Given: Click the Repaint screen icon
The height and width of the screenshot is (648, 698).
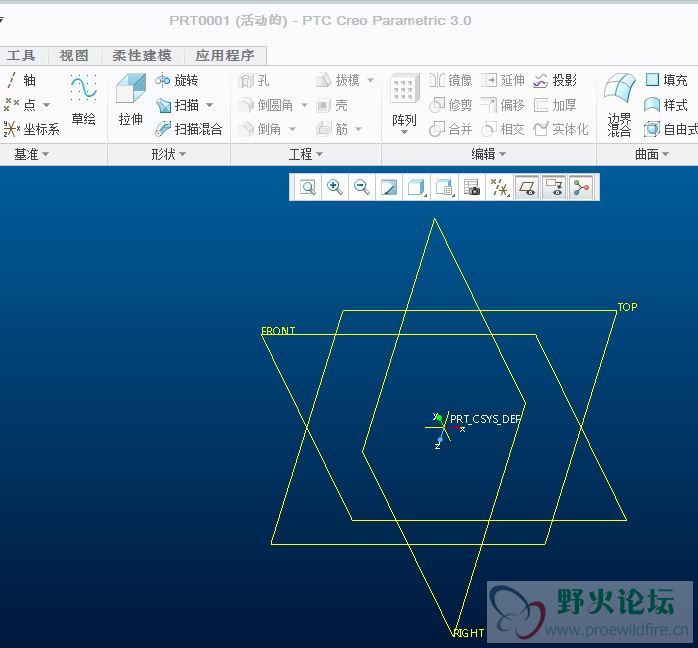Looking at the screenshot, I should point(389,187).
